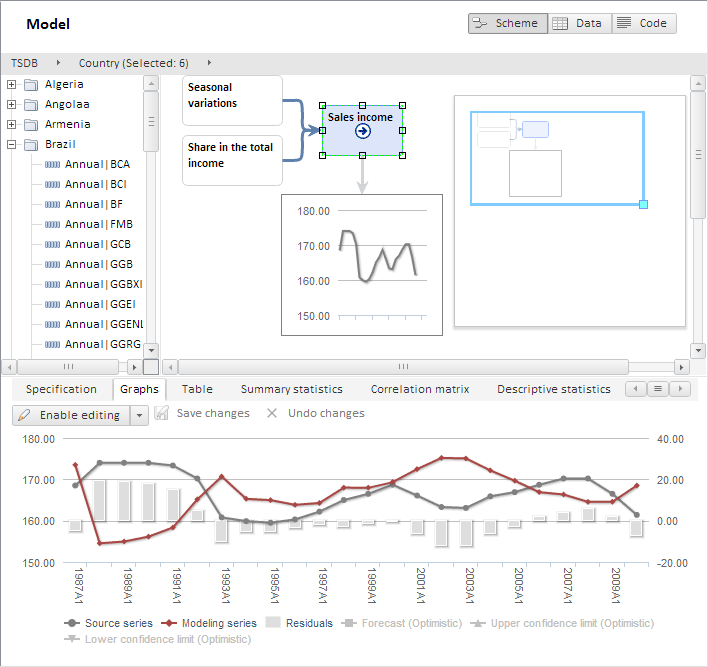Show previous tabs with left arrow
The height and width of the screenshot is (667, 708).
[636, 389]
